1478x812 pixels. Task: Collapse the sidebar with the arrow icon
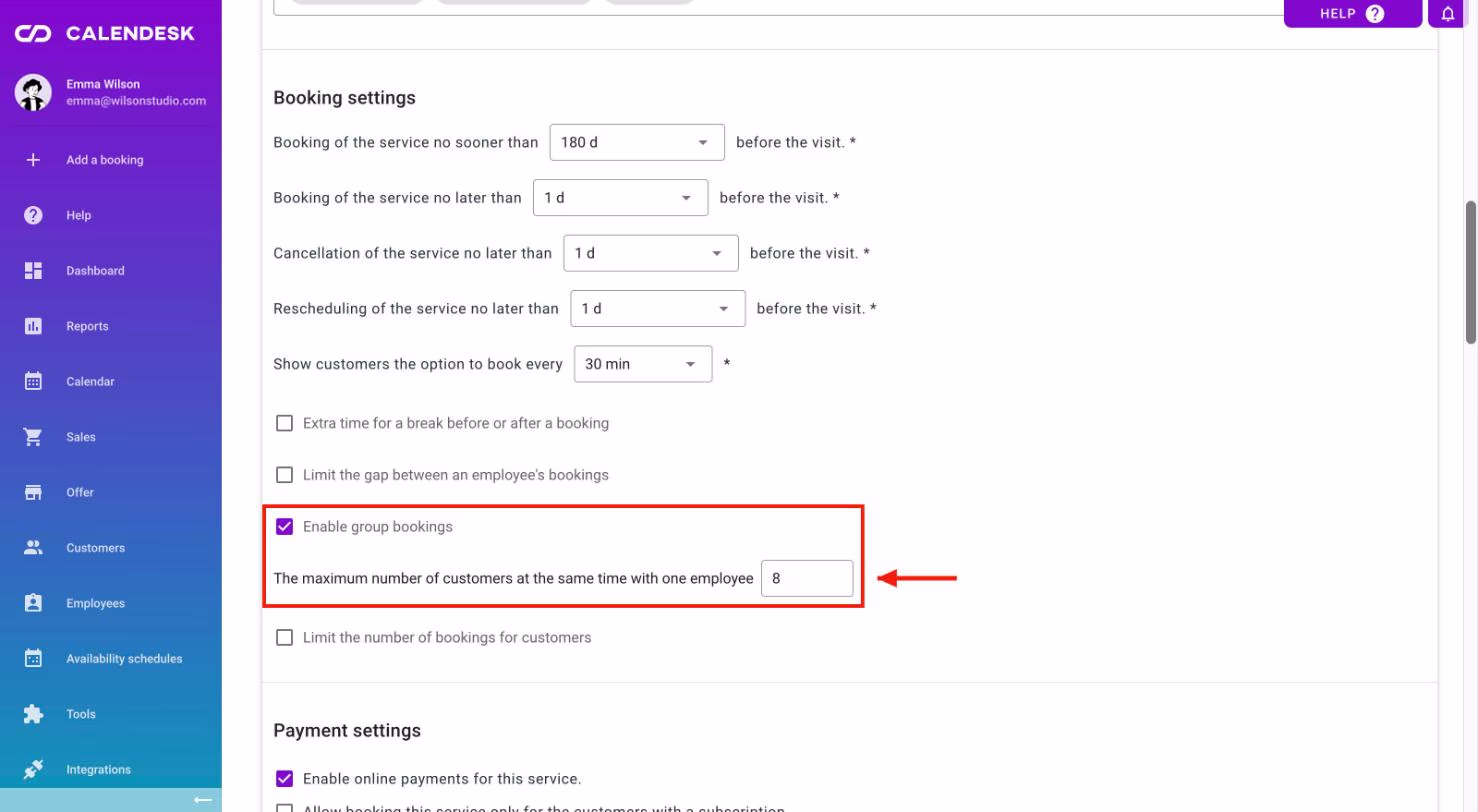pos(203,800)
